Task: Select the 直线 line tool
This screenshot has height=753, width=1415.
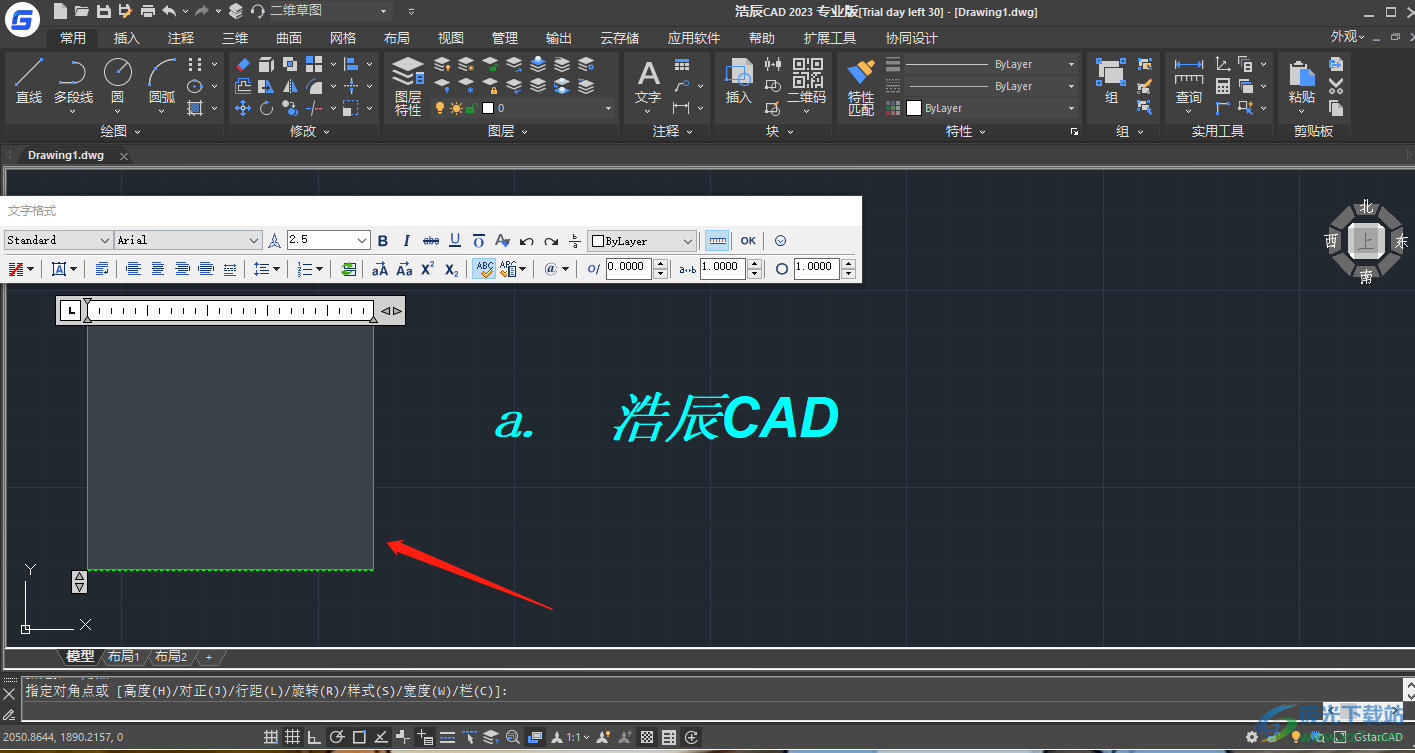Action: click(x=29, y=80)
